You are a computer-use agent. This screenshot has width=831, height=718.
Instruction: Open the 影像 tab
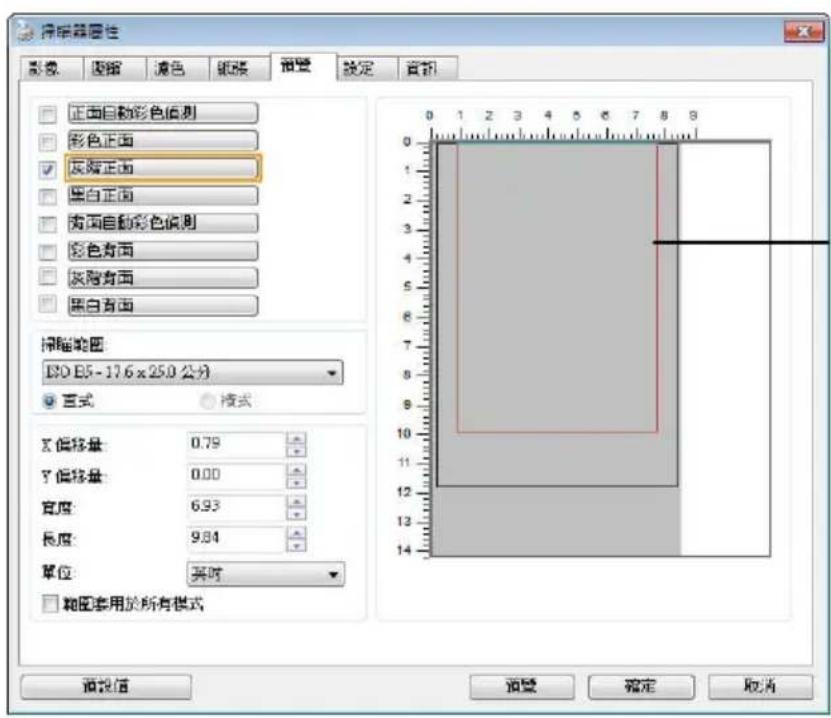(51, 68)
